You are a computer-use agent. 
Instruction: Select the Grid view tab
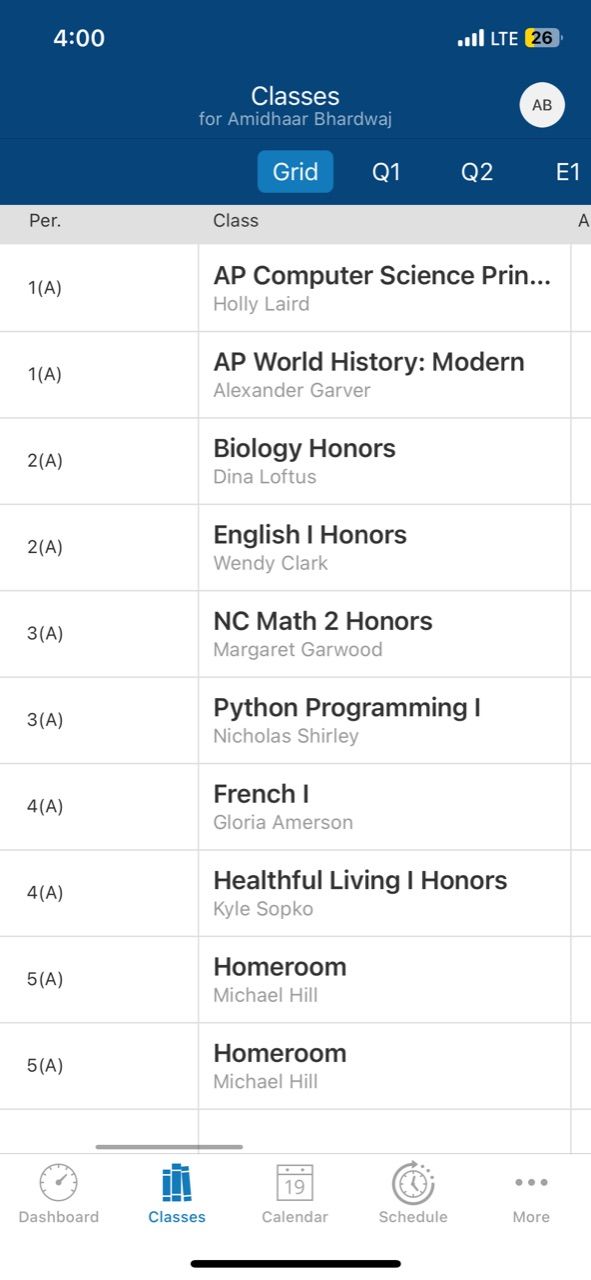pyautogui.click(x=295, y=171)
